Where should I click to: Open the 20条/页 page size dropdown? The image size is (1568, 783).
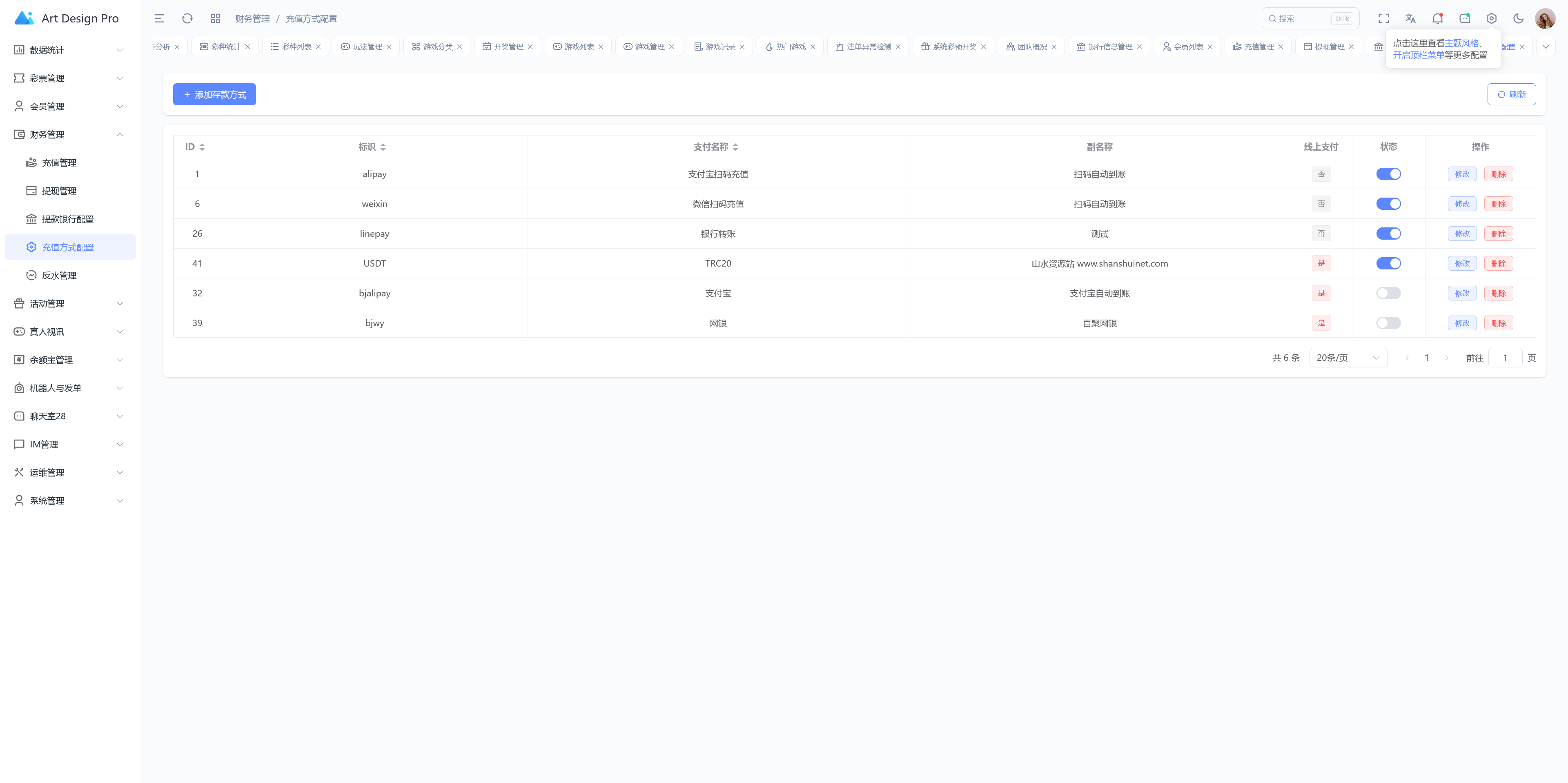point(1347,358)
